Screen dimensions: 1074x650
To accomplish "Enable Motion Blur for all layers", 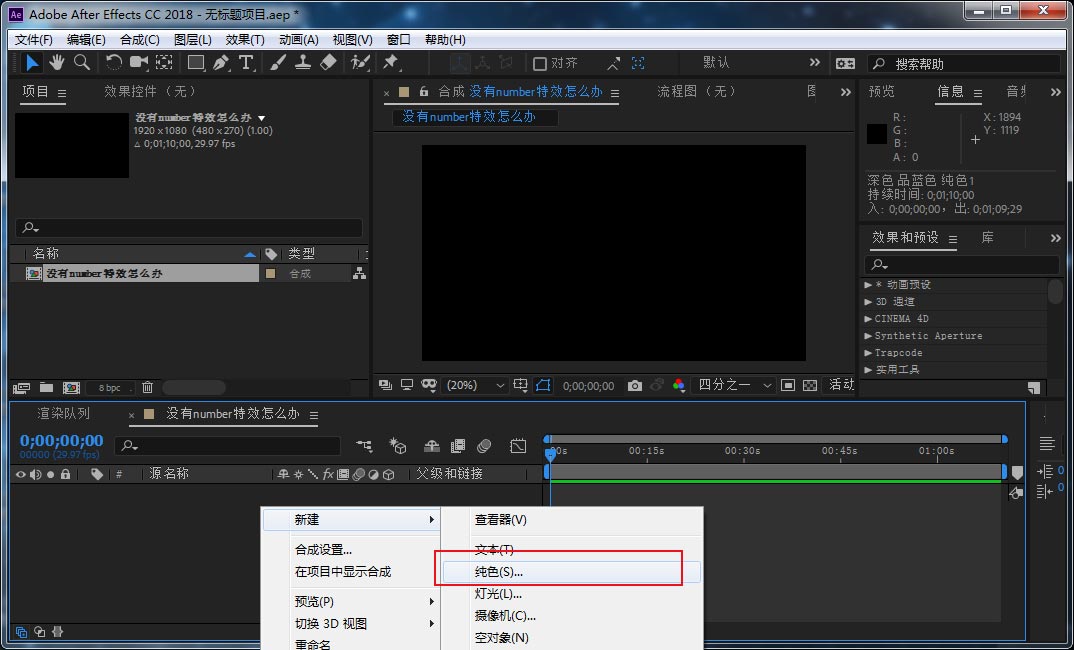I will pos(485,446).
